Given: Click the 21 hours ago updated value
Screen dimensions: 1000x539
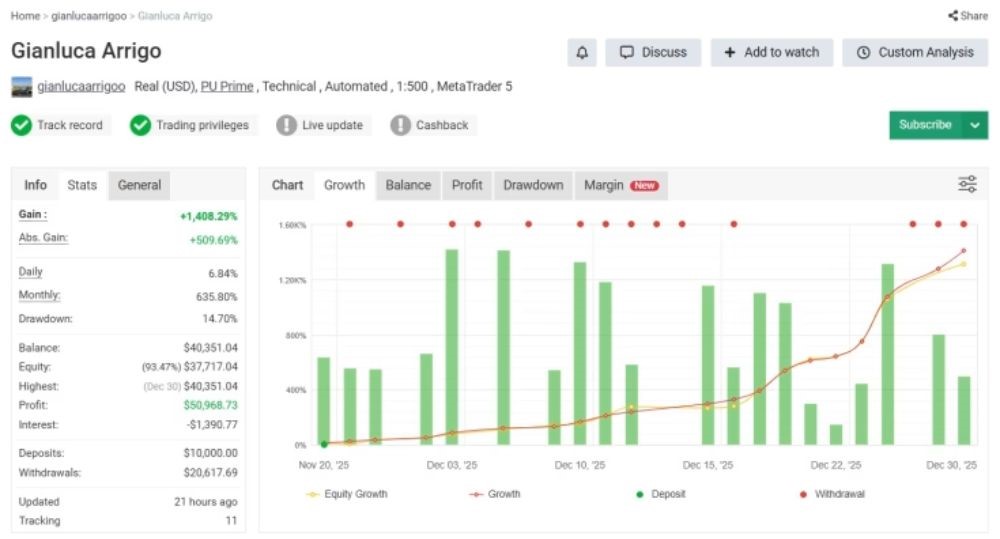Looking at the screenshot, I should pyautogui.click(x=205, y=502).
